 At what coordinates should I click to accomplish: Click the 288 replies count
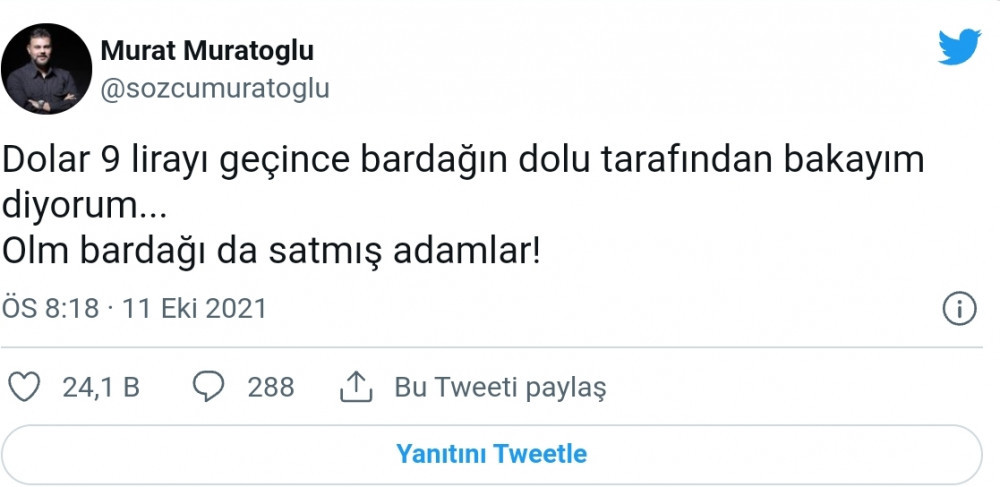(271, 387)
